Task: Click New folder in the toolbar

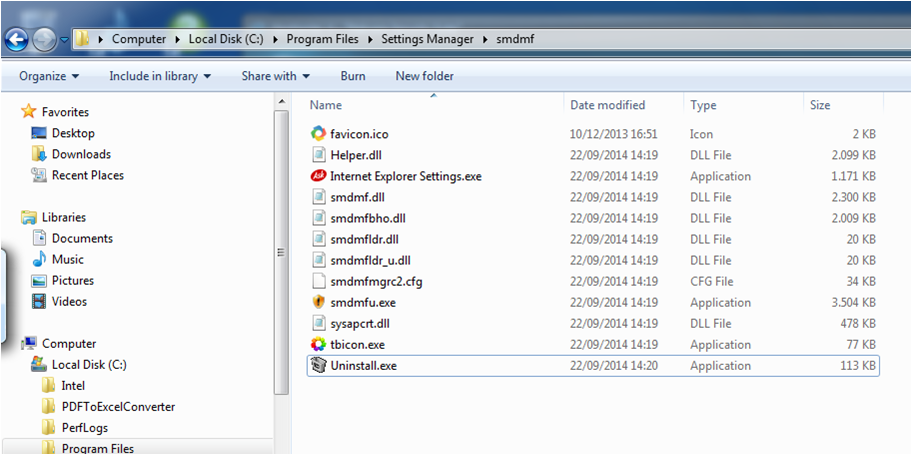Action: click(425, 76)
